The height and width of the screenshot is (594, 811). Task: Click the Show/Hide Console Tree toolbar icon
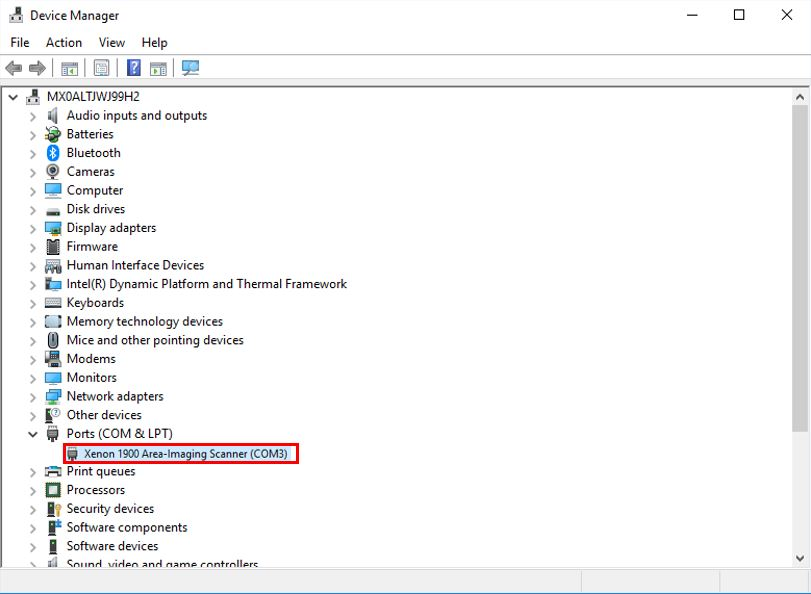tap(69, 68)
